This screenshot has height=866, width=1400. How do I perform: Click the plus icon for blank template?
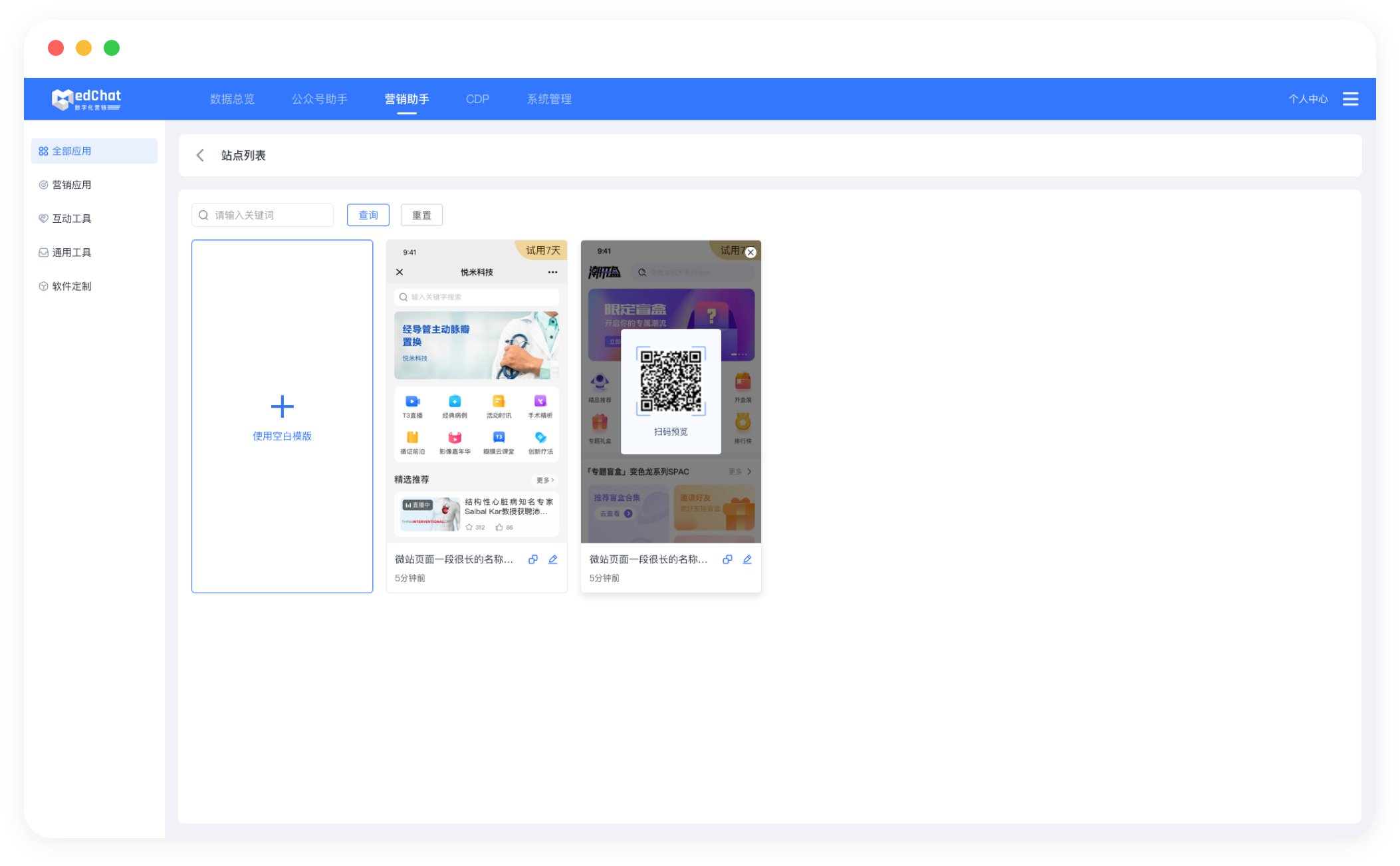(283, 406)
